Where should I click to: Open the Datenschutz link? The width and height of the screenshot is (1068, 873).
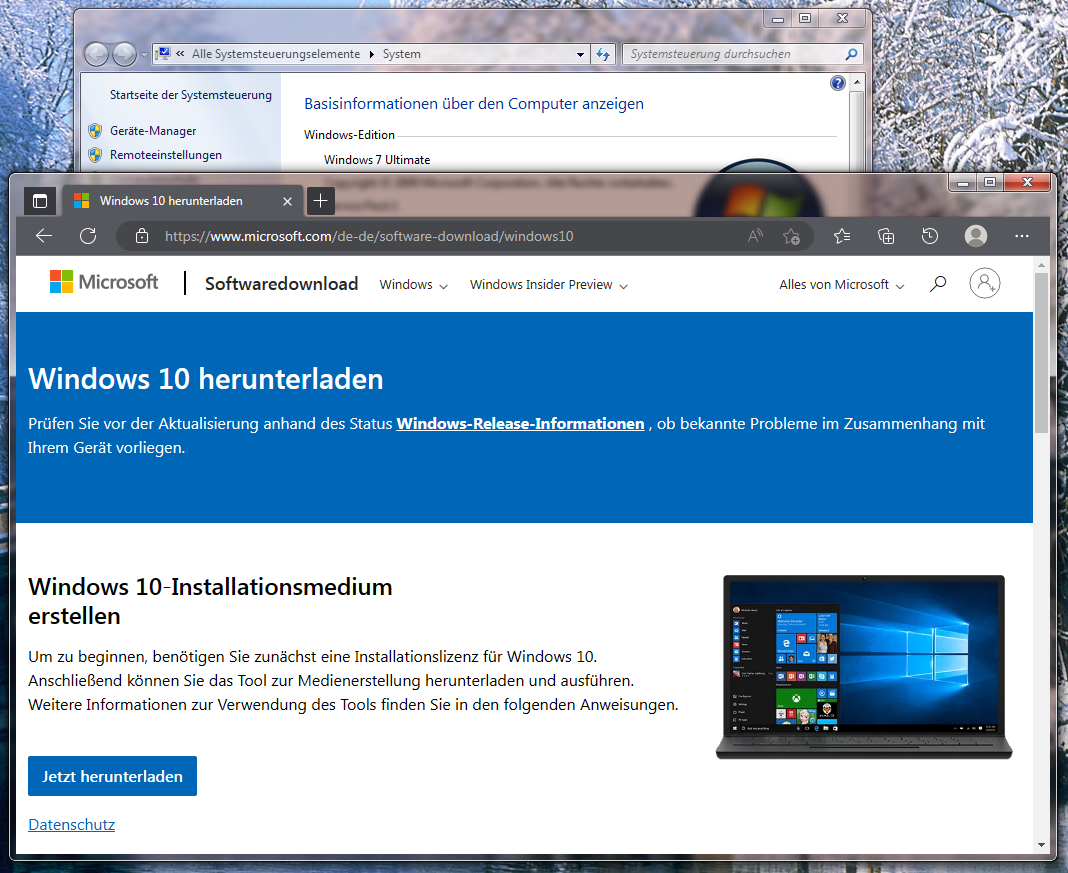[72, 825]
